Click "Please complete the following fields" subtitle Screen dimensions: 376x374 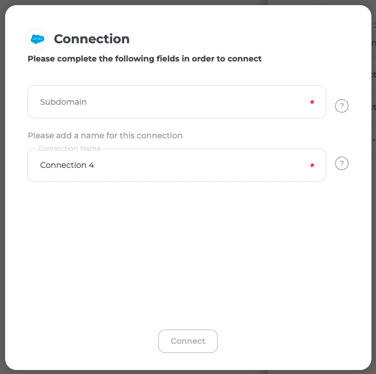144,59
